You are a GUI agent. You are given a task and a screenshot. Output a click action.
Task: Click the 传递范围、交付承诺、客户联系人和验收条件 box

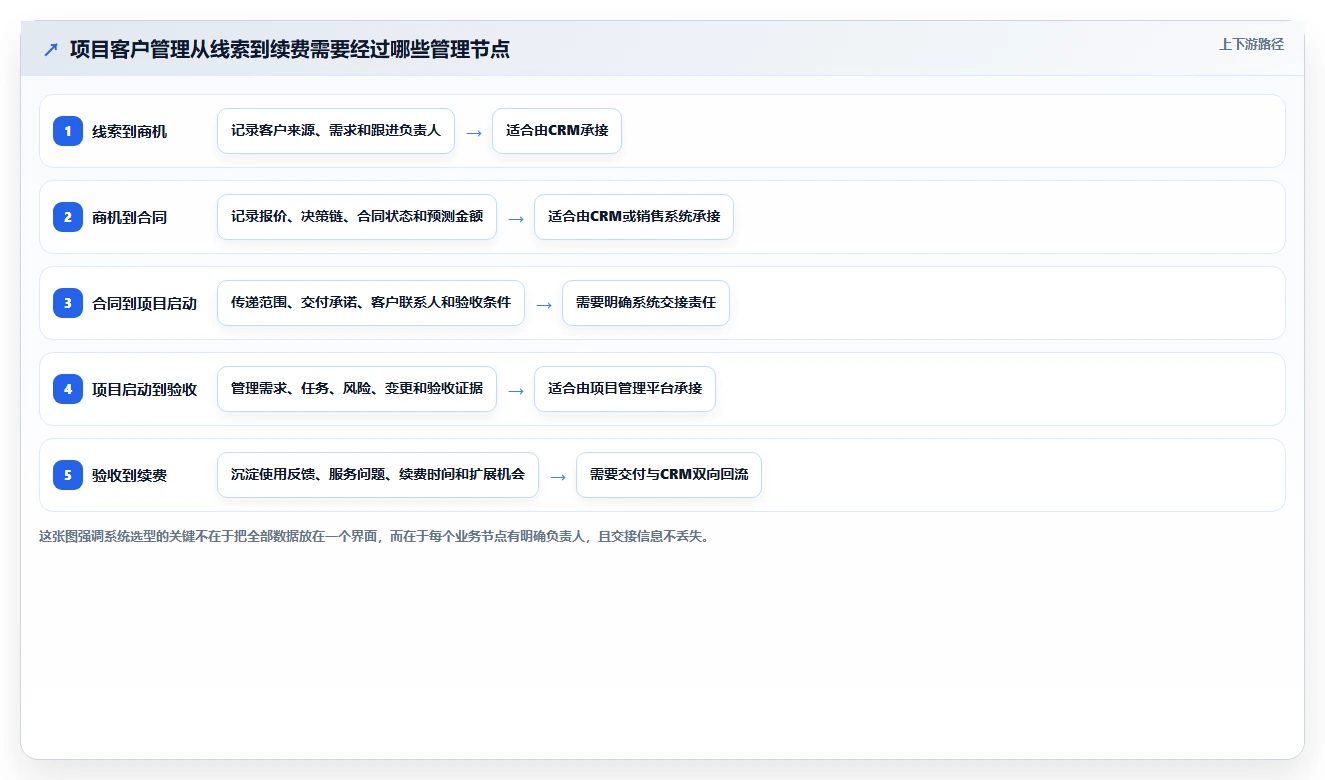point(371,303)
